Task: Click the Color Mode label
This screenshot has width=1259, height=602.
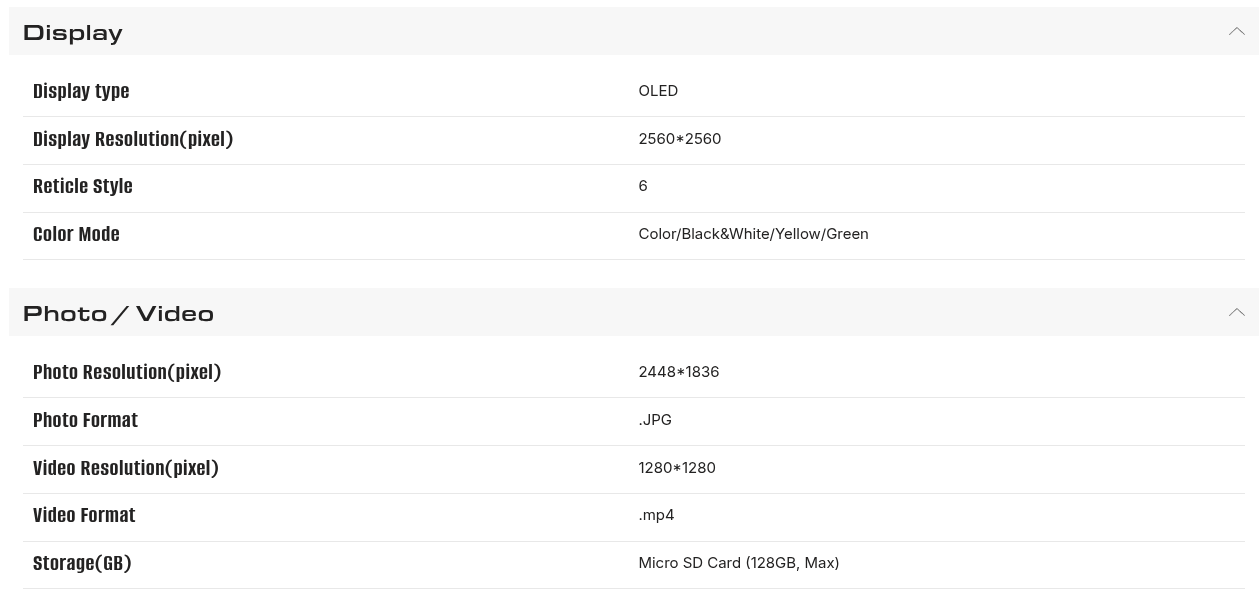Action: pyautogui.click(x=76, y=234)
